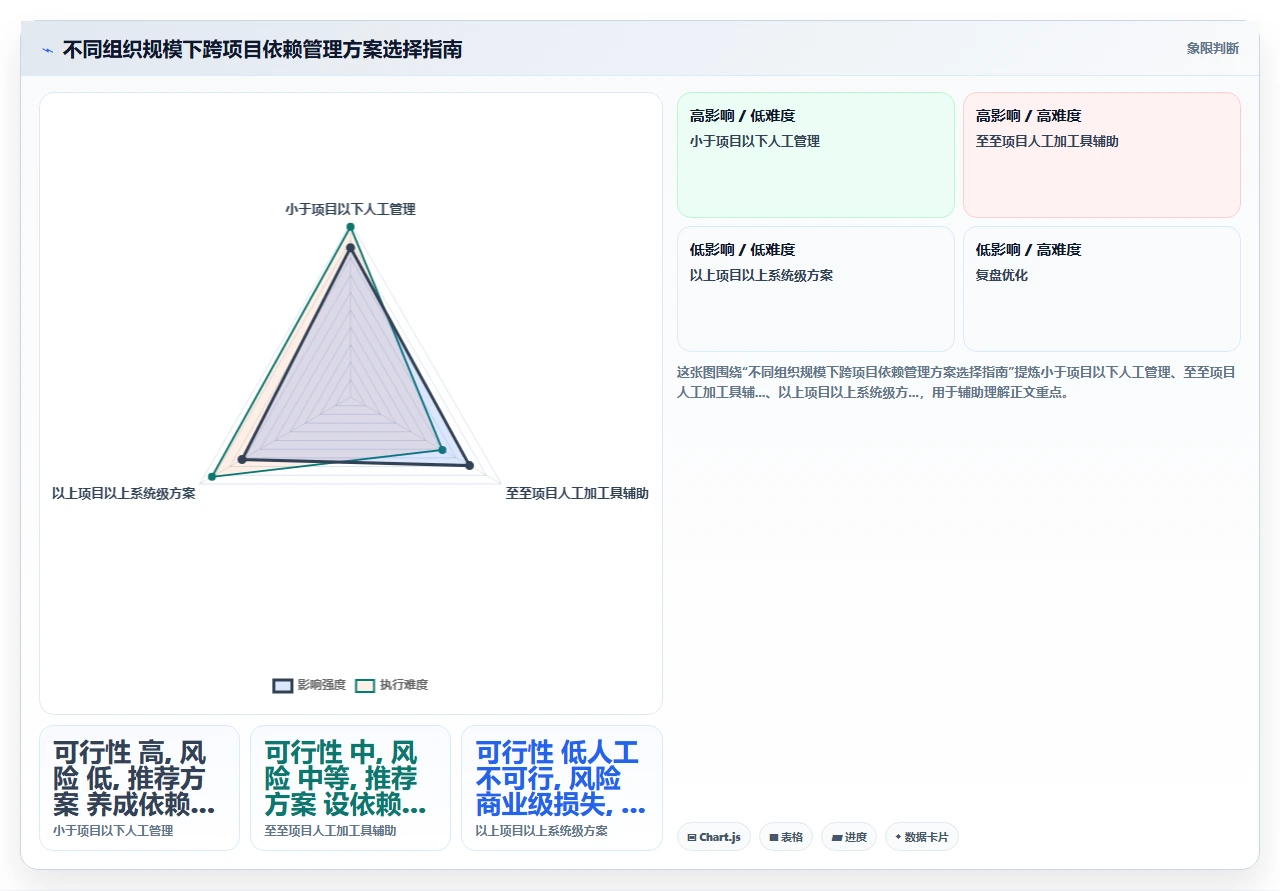Click the bottom-left teal radar data point

tap(212, 476)
